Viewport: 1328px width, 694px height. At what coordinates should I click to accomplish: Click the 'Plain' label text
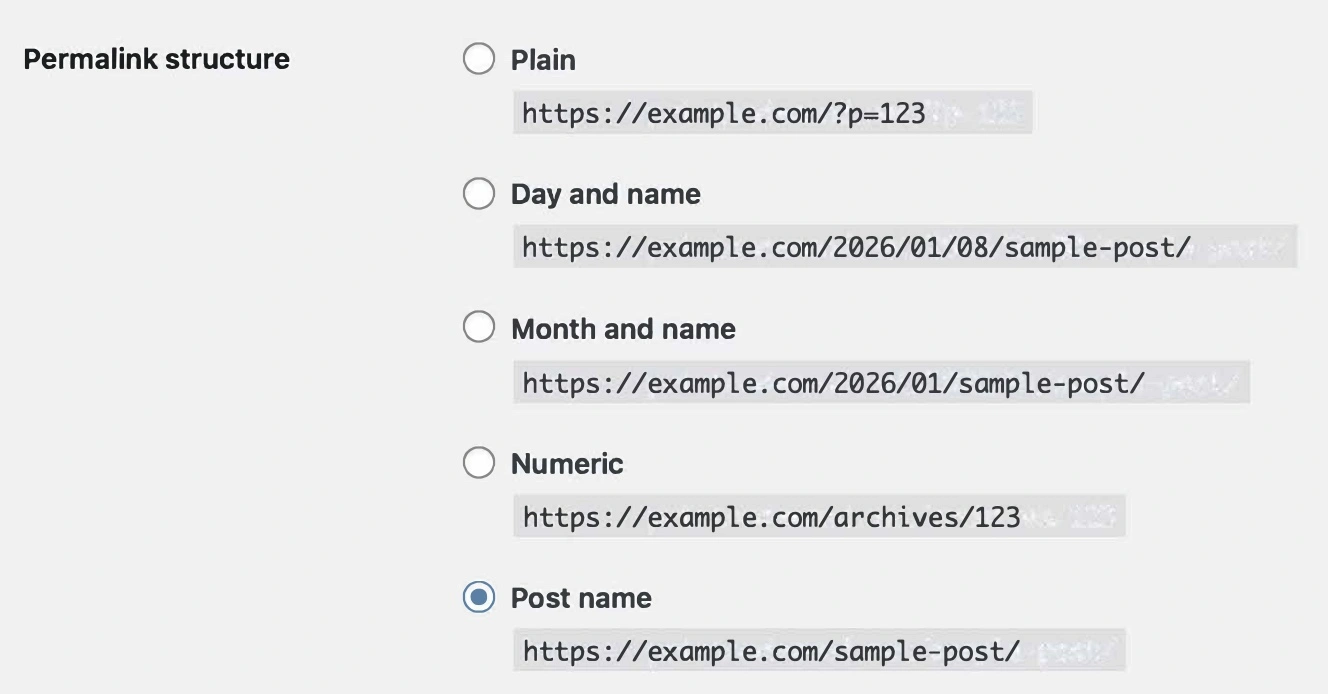[x=543, y=60]
